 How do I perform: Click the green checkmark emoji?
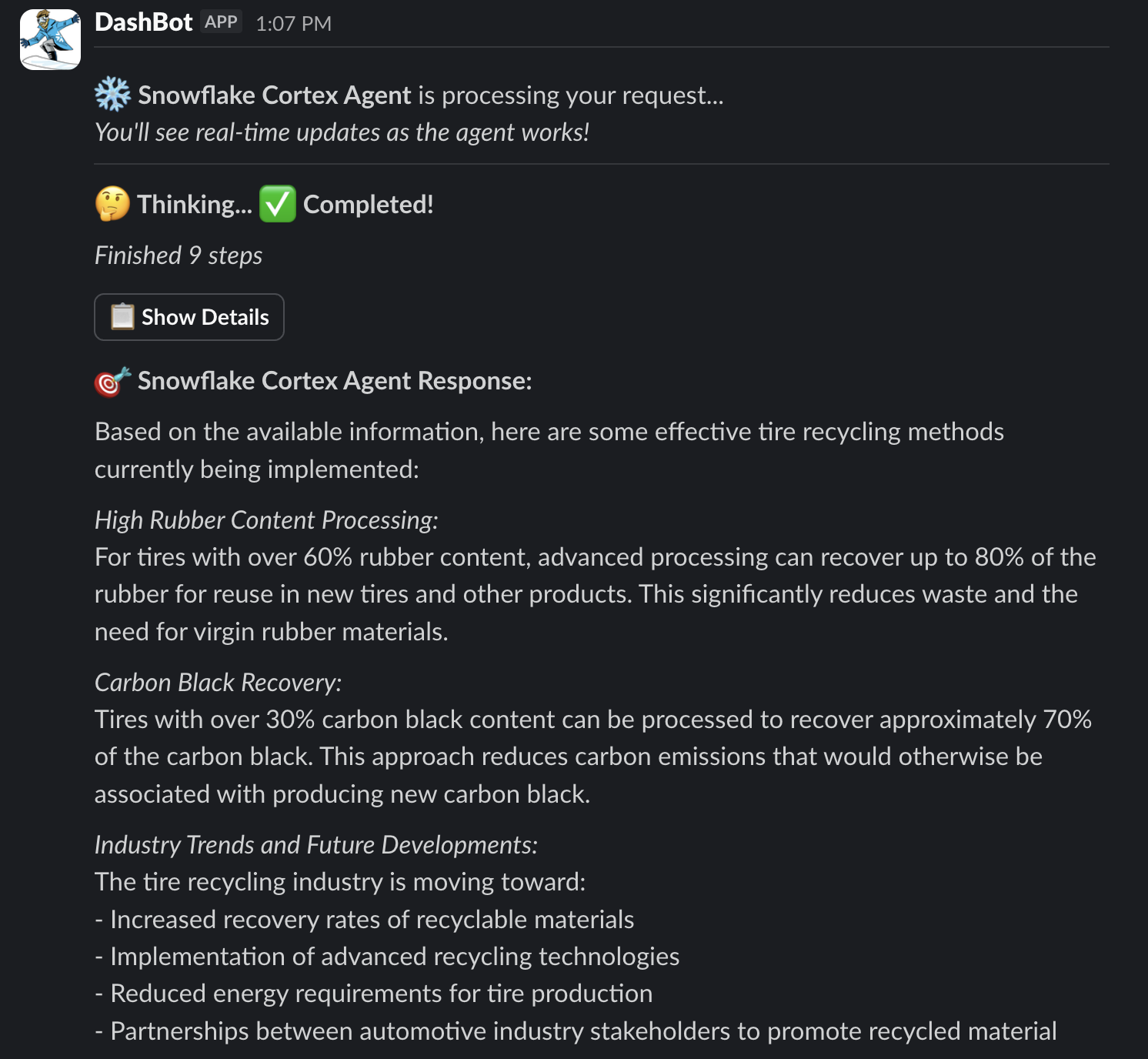point(277,204)
